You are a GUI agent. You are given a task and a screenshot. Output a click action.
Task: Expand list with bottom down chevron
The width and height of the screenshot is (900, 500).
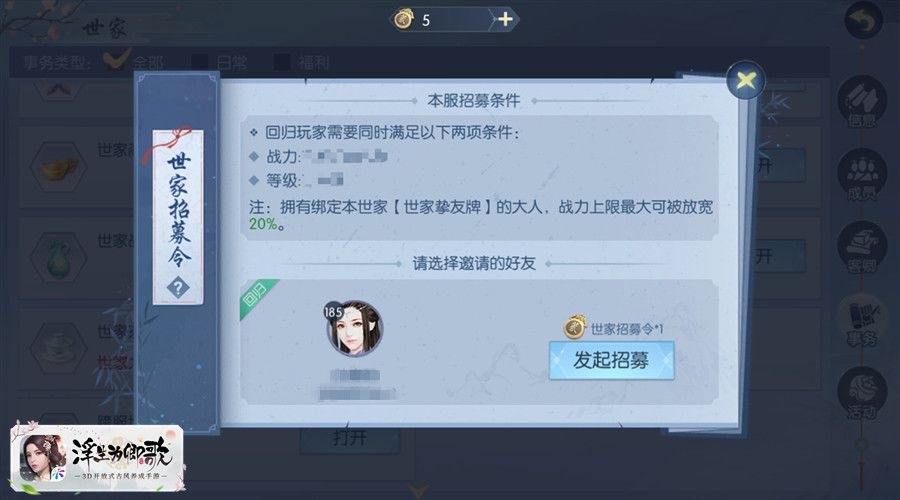(x=418, y=490)
